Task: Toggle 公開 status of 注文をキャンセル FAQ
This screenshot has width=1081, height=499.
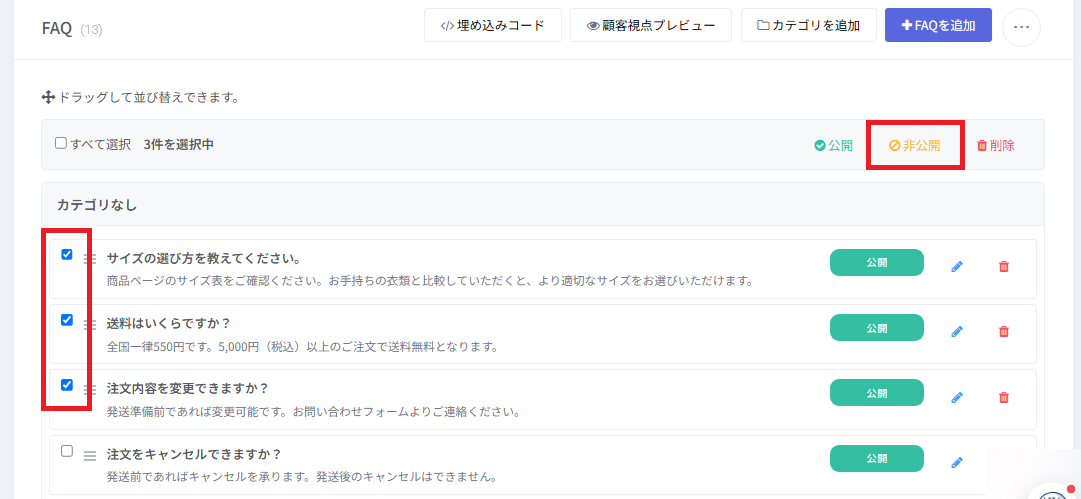Action: point(876,458)
